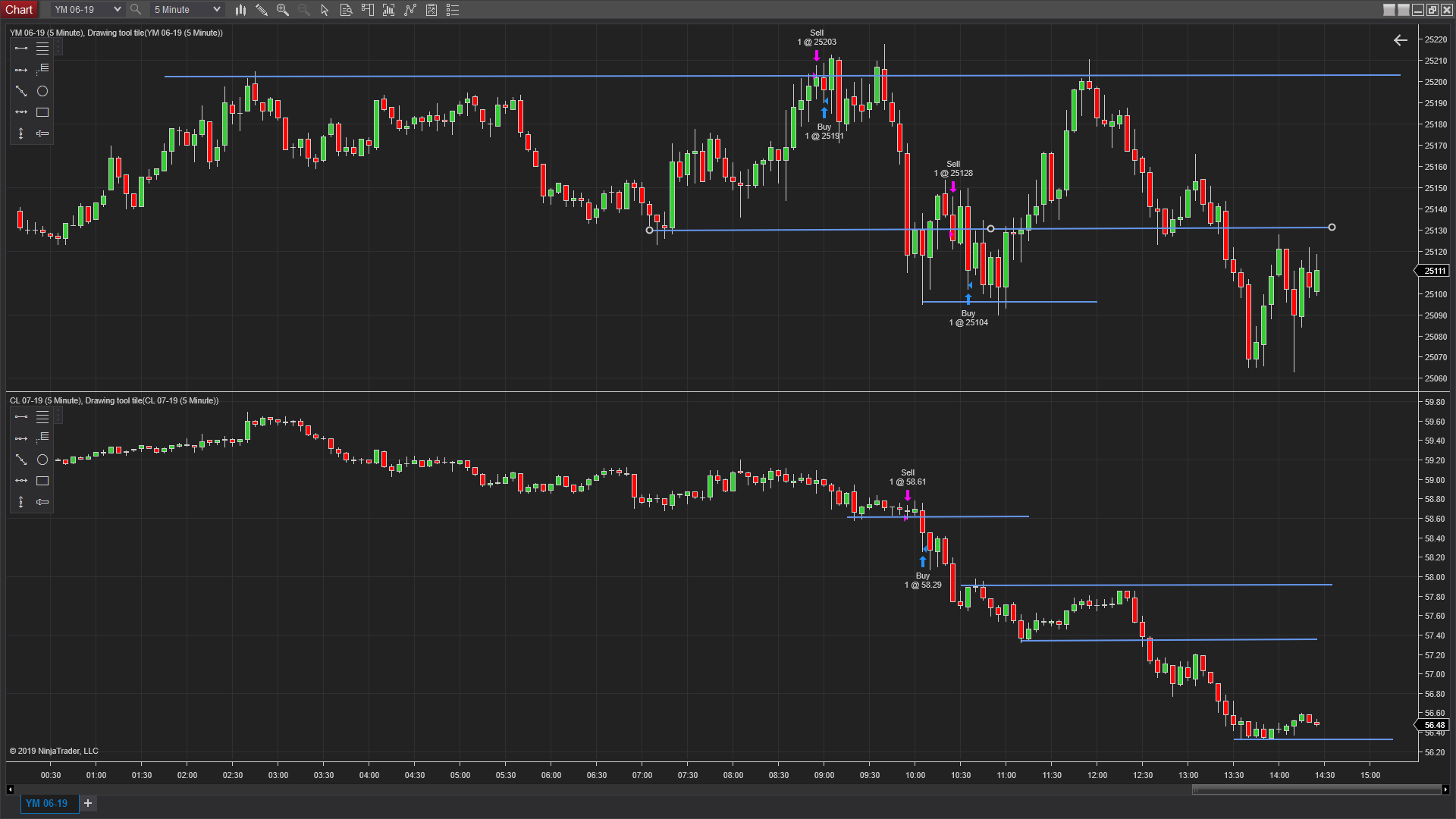Select Ruler tool in YM drawing tile
This screenshot has height=819, width=1456.
coord(42,133)
